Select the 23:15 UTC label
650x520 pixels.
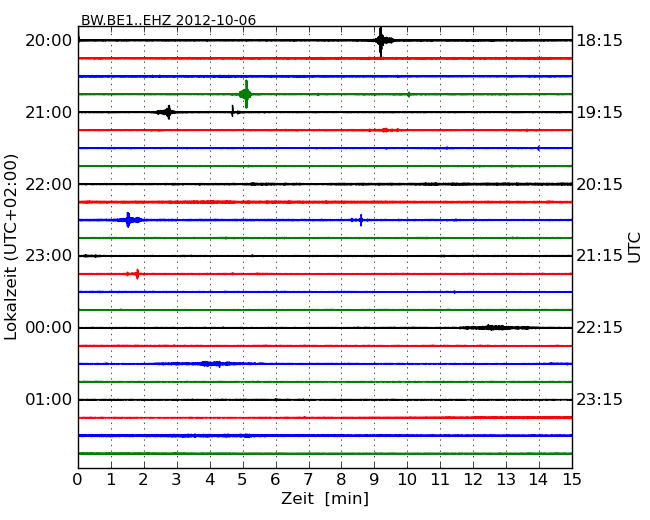[599, 399]
